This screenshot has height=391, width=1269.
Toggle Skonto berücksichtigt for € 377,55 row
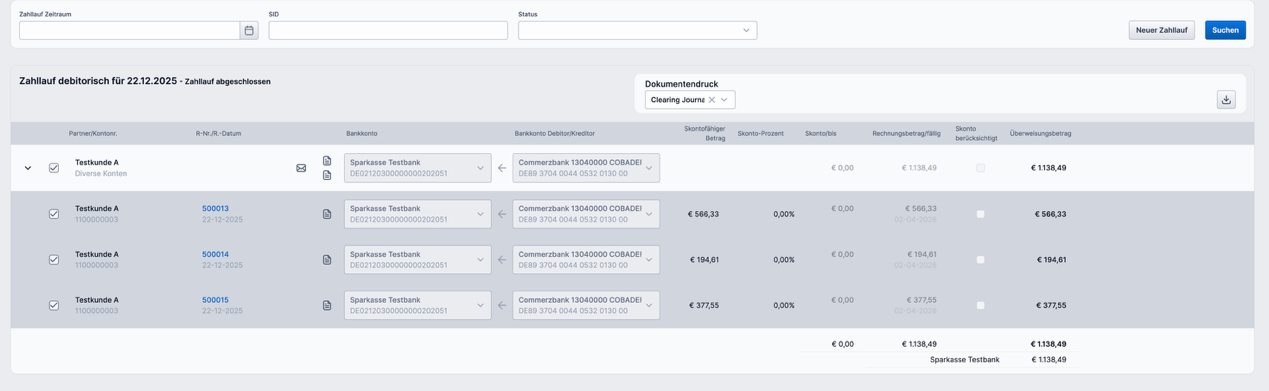(980, 305)
